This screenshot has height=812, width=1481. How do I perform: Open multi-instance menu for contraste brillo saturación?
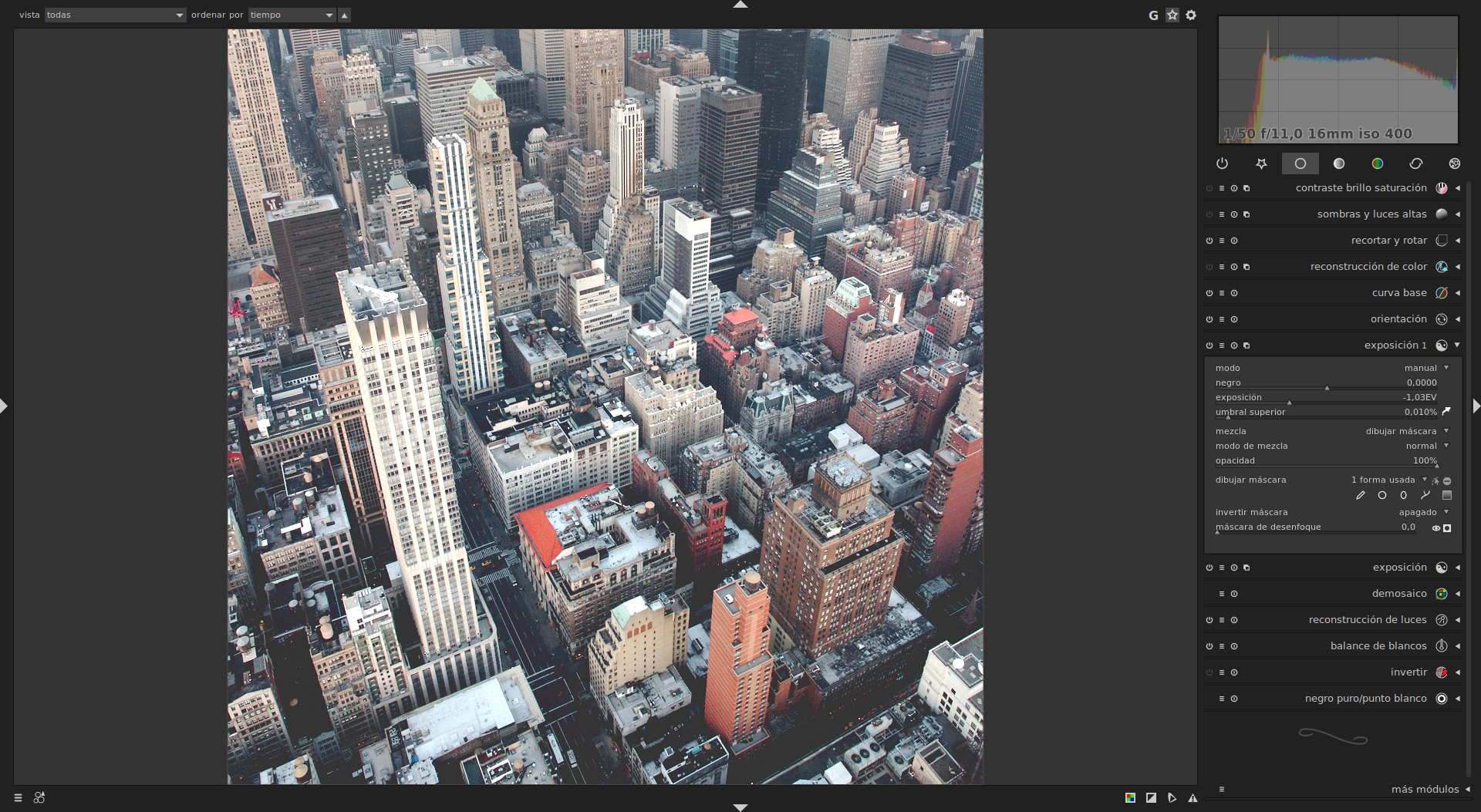tap(1247, 188)
